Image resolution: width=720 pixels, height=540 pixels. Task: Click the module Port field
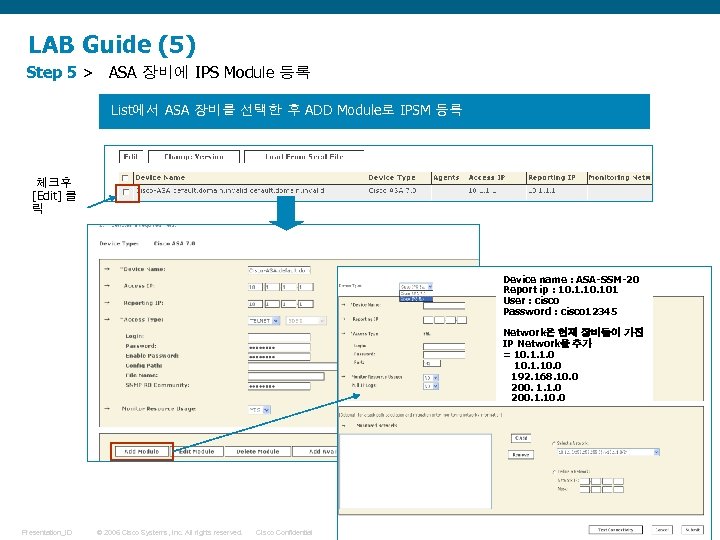(432, 363)
